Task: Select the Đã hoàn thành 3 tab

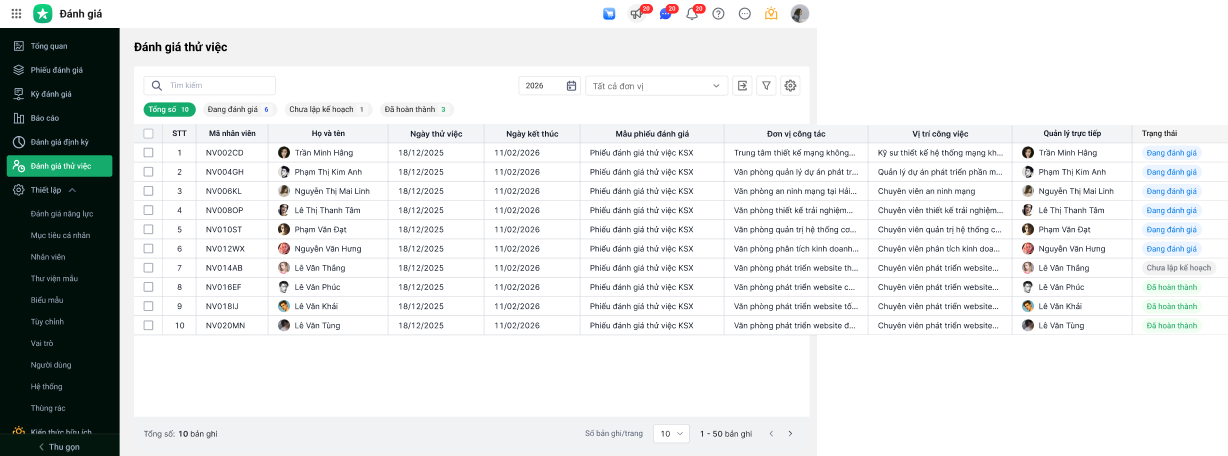Action: pos(415,109)
